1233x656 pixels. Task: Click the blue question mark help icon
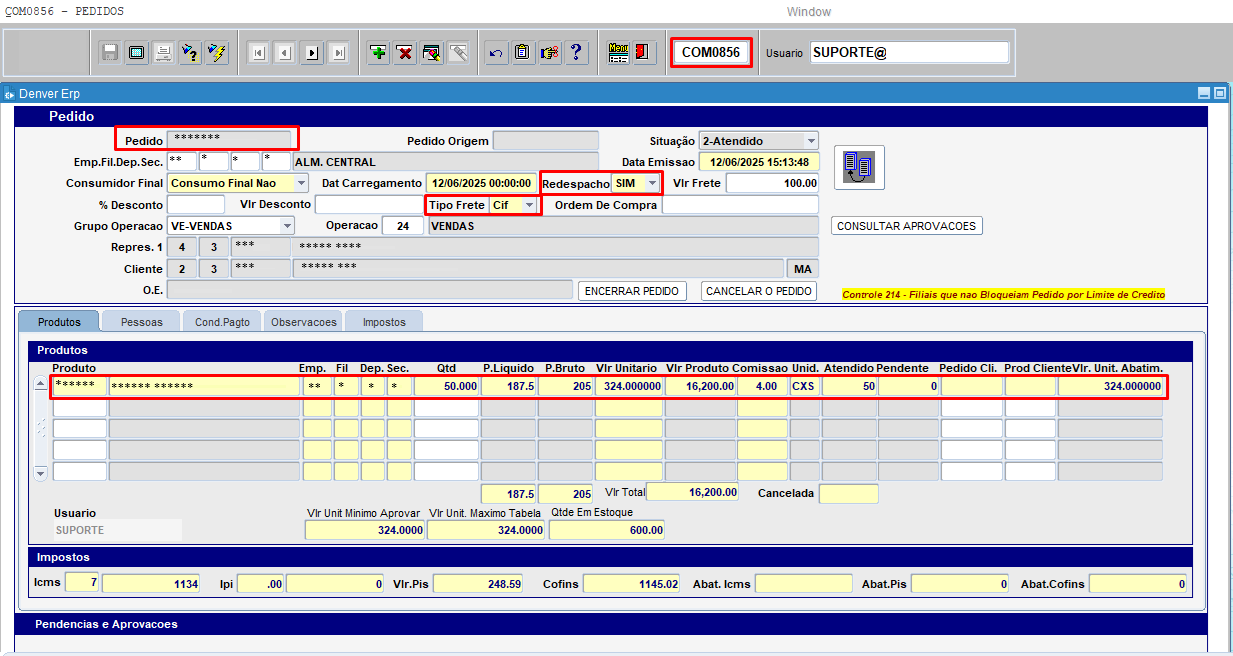pos(576,53)
